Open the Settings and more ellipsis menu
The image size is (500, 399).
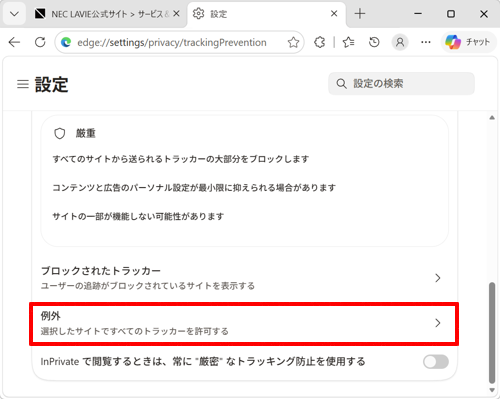click(x=426, y=42)
